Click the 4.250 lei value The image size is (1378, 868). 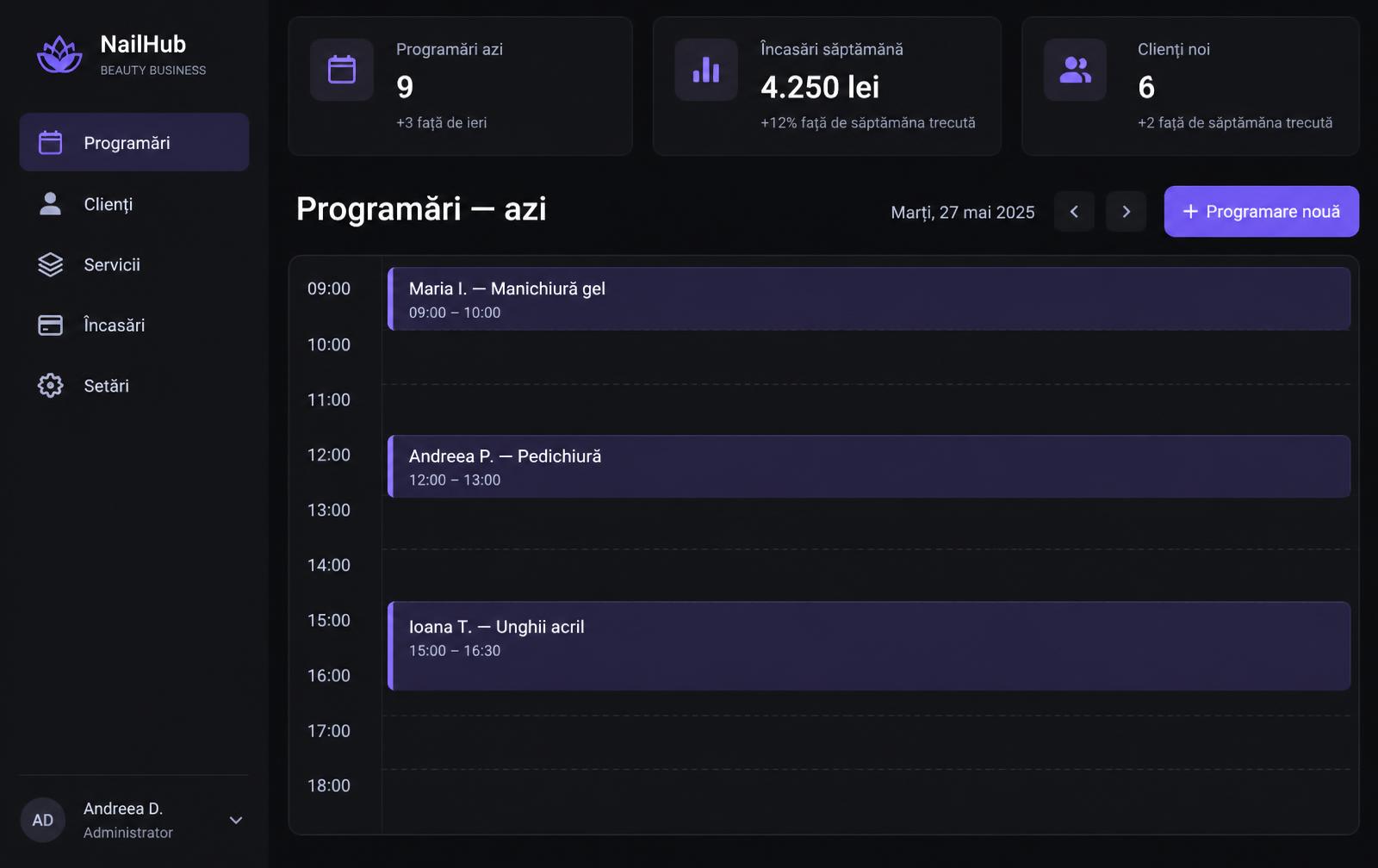[x=820, y=87]
